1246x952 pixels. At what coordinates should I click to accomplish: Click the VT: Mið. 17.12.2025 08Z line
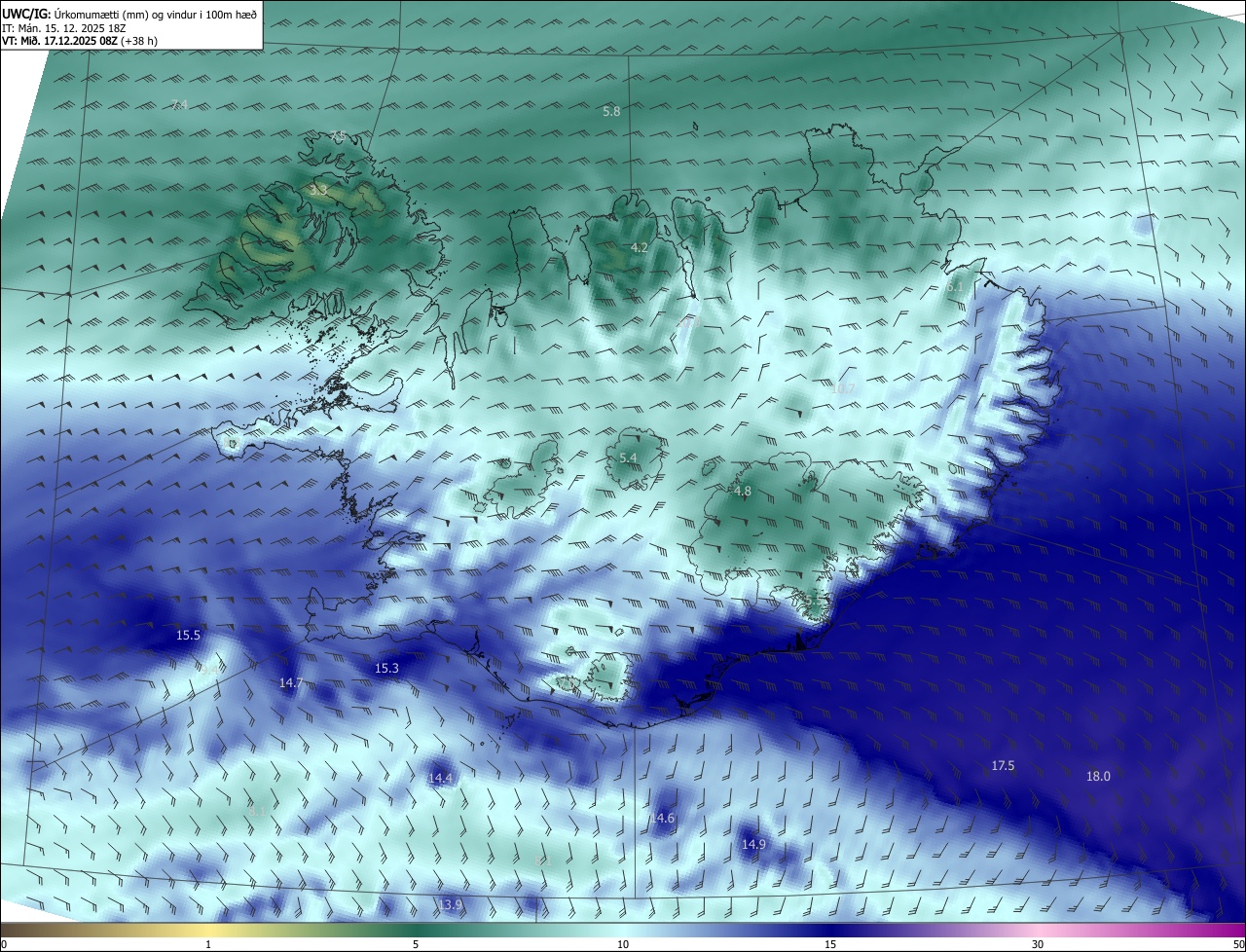click(80, 41)
